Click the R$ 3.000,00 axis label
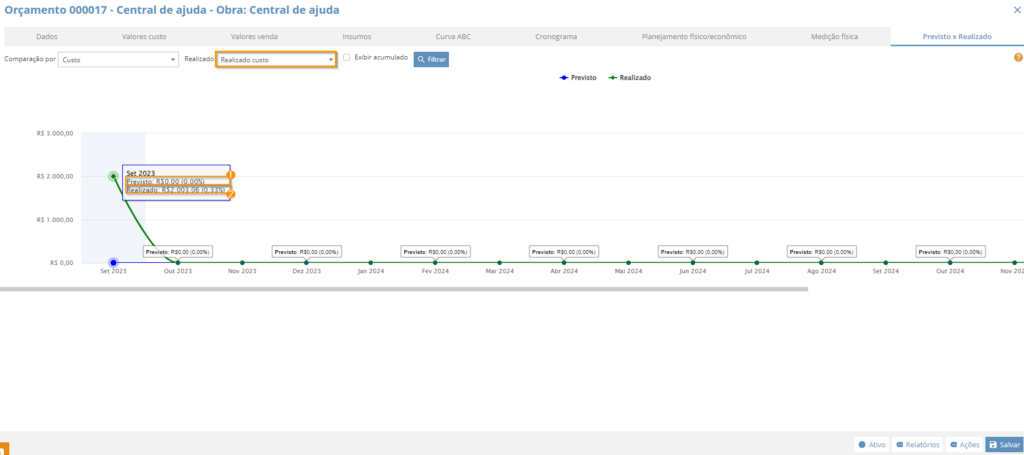Screen dimensions: 1024x455 [55, 133]
